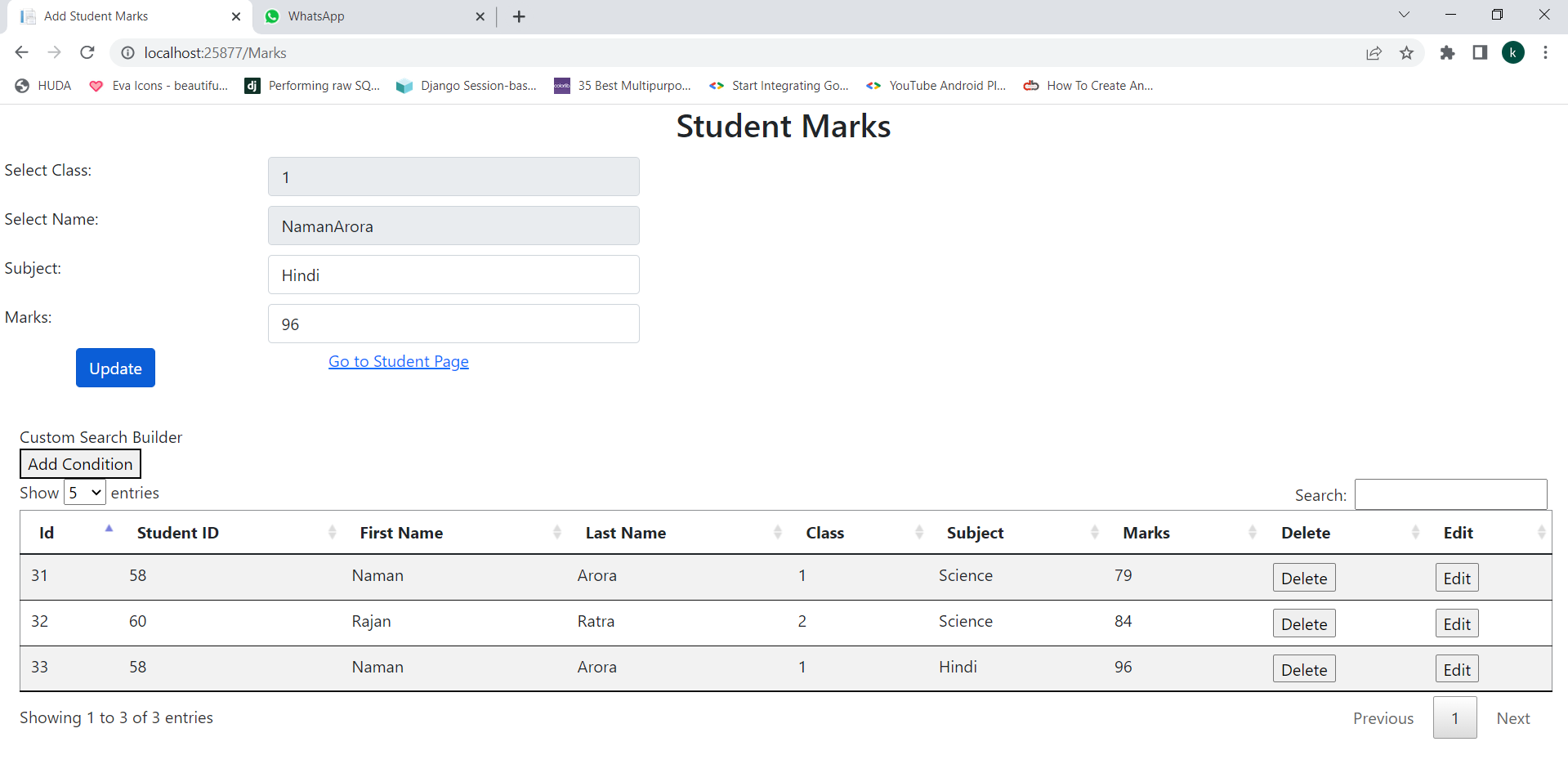Click the share page icon

[1374, 52]
